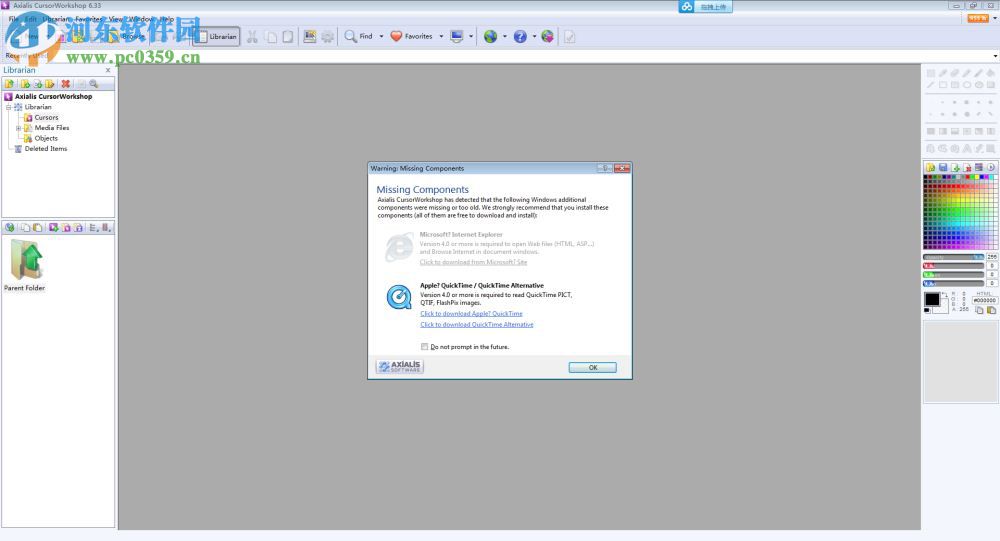Open the Librarian menu

point(56,19)
